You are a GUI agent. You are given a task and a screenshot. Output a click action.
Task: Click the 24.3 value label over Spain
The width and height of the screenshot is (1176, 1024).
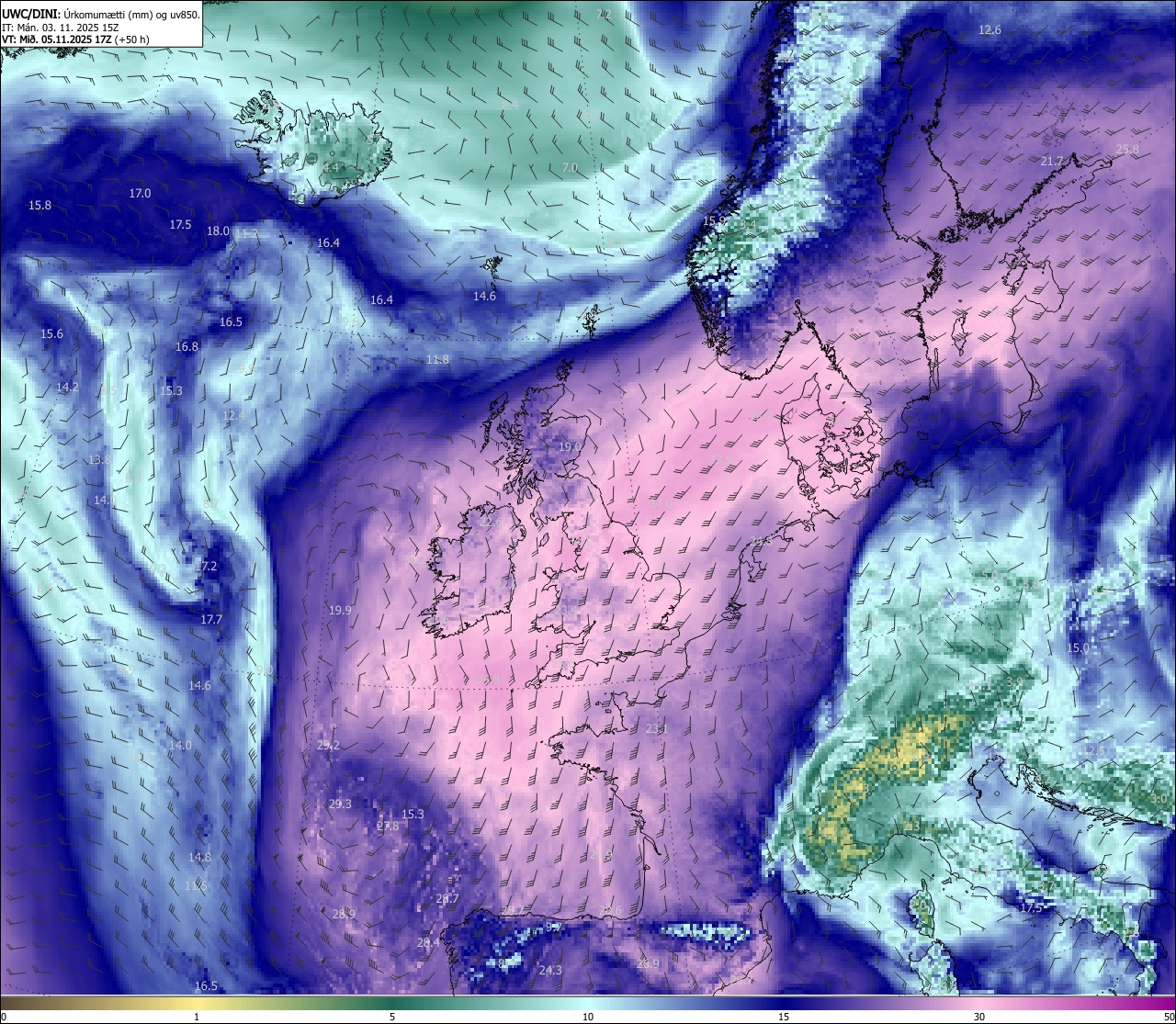pyautogui.click(x=550, y=971)
